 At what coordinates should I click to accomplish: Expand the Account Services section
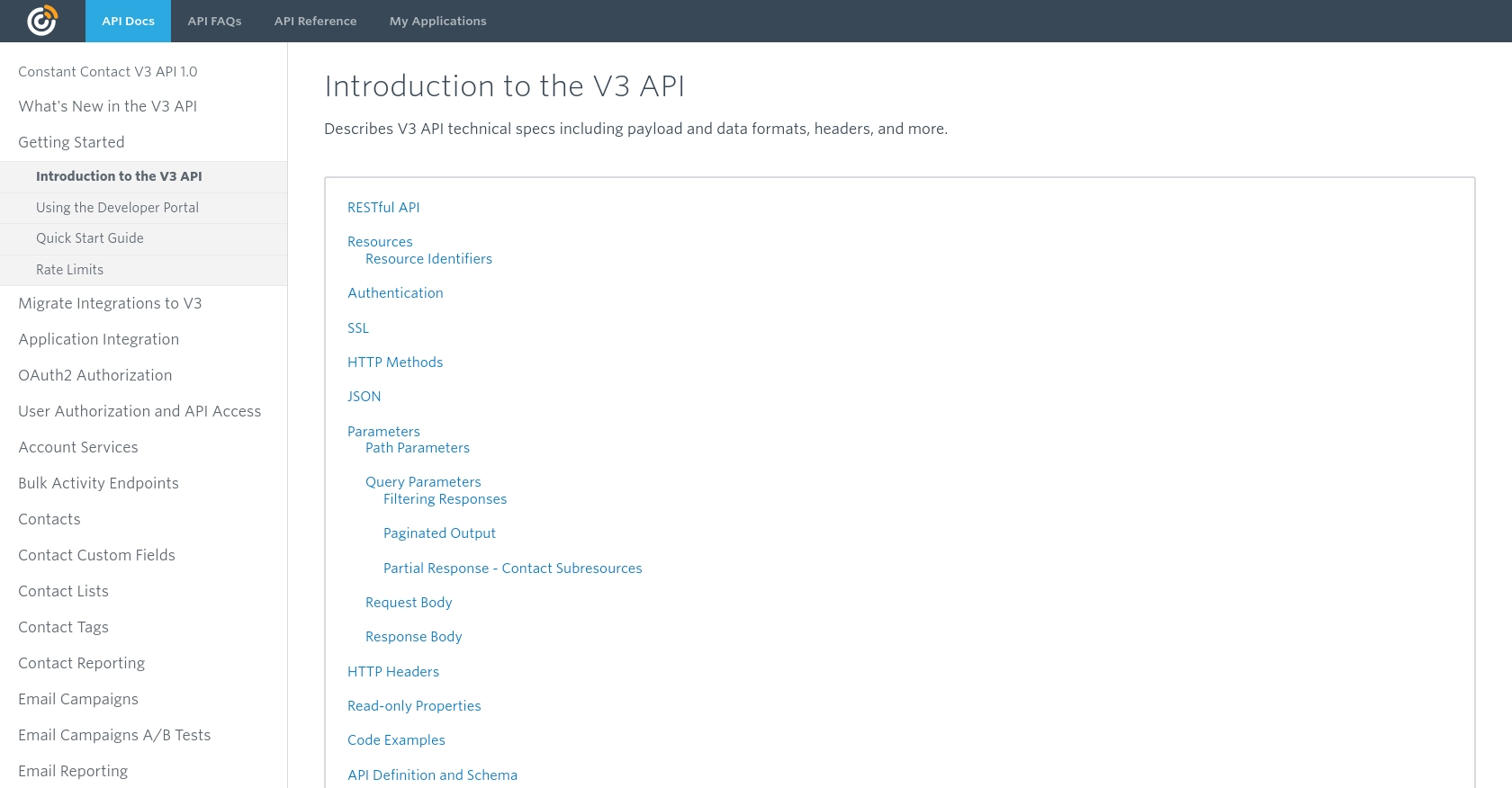(x=78, y=448)
